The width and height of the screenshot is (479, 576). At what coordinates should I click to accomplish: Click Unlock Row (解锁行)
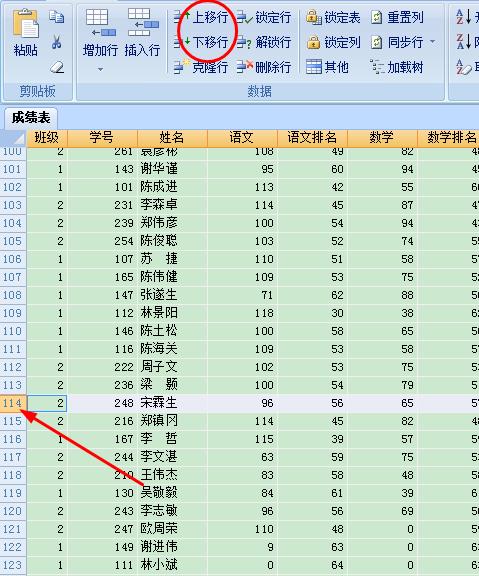pyautogui.click(x=264, y=42)
